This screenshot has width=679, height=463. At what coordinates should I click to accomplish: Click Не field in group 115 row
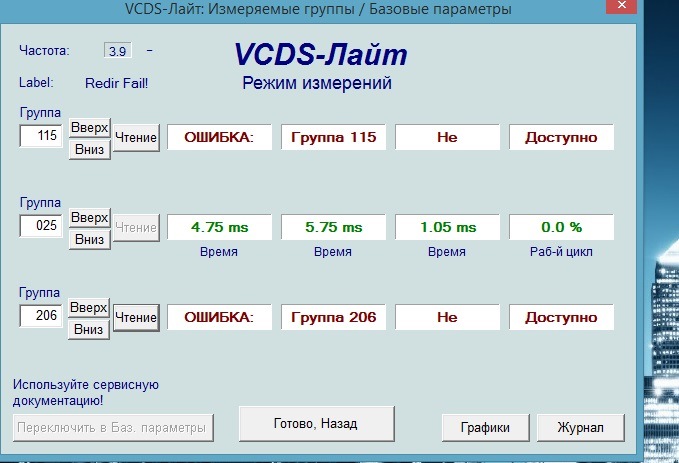point(447,137)
